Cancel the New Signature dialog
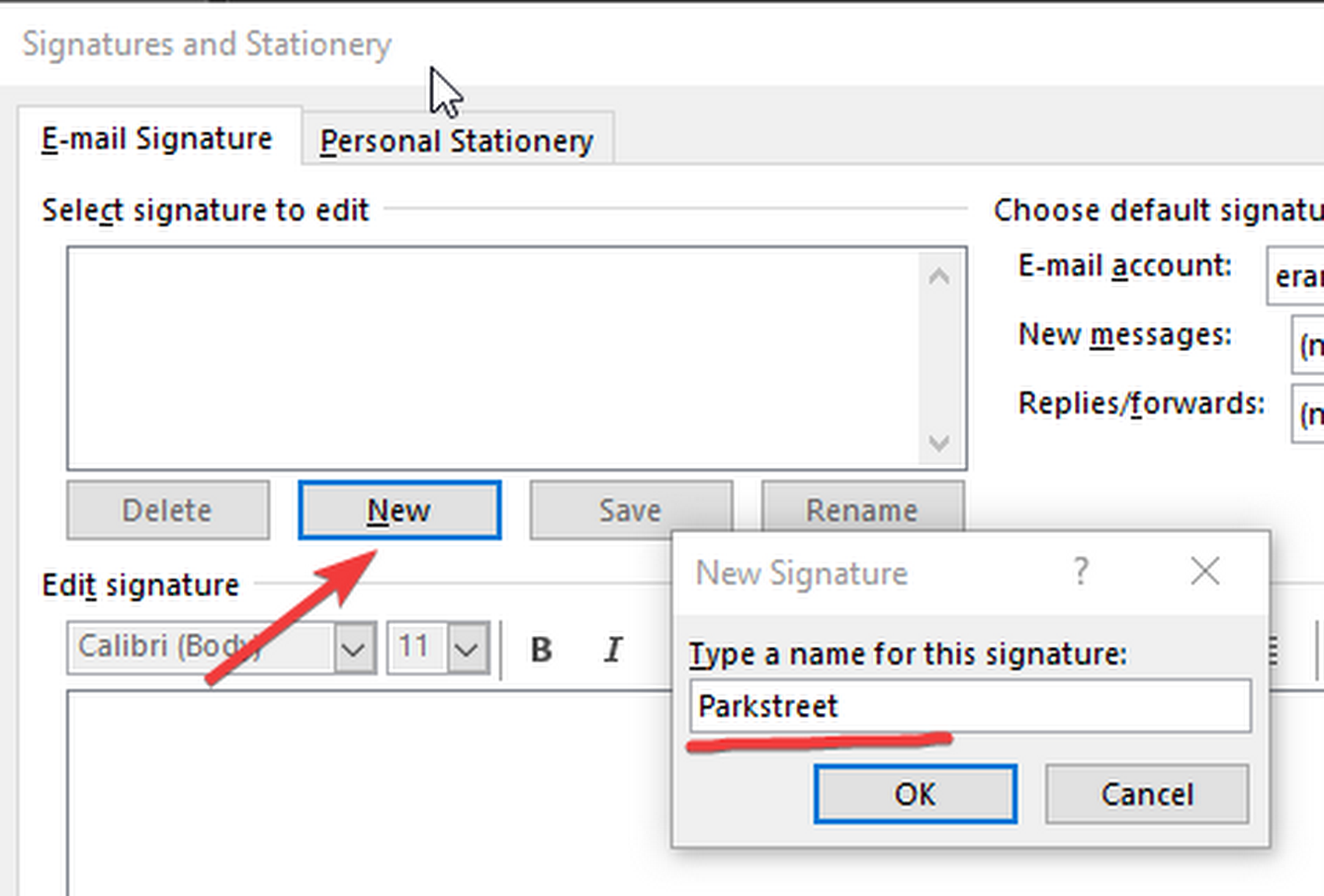Image resolution: width=1324 pixels, height=896 pixels. 1147,794
